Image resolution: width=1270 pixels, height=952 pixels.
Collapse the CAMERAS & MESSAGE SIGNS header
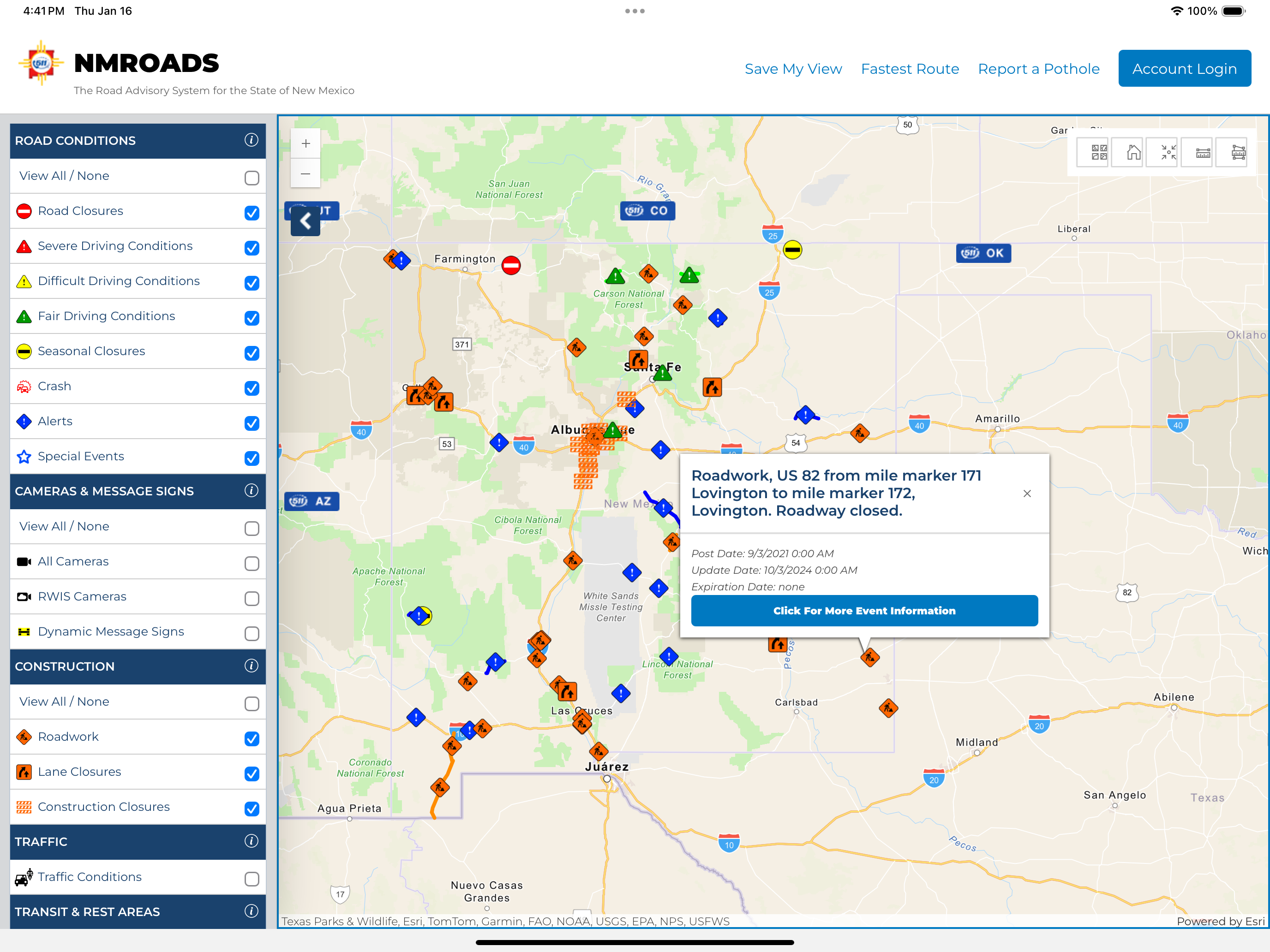coord(138,491)
